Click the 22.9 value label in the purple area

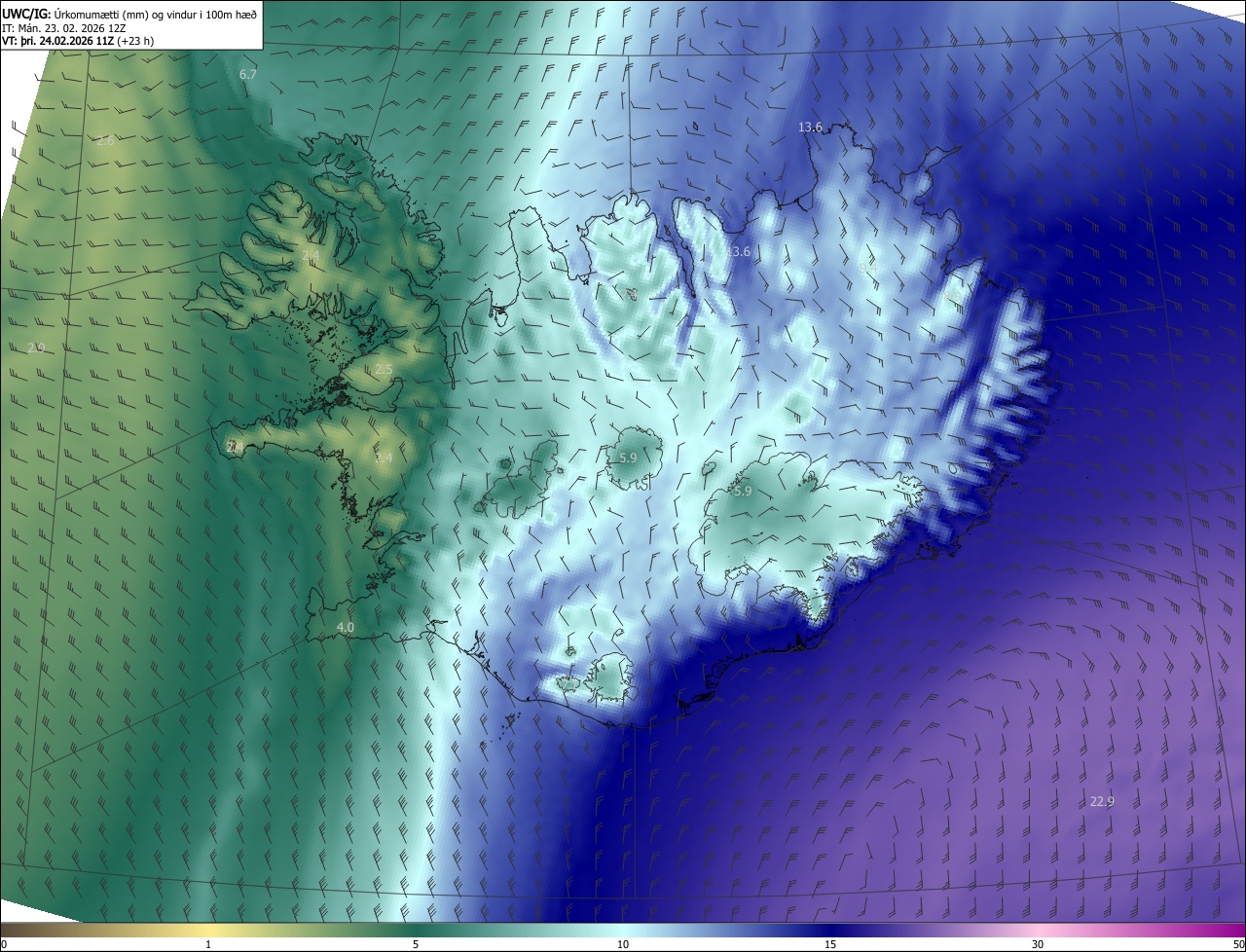[x=1102, y=801]
